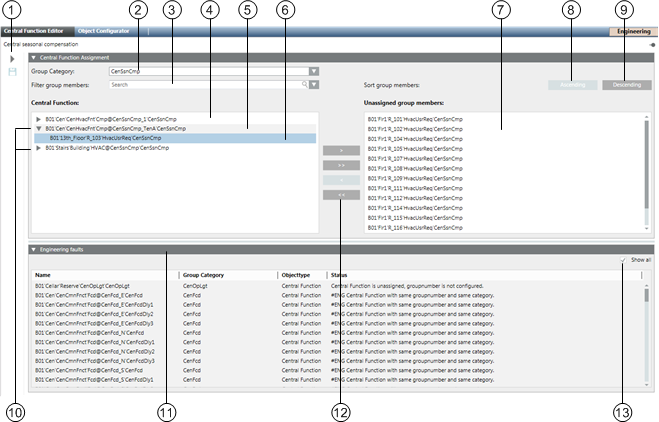Open the Group Category dropdown
The height and width of the screenshot is (422, 659).
[314, 72]
